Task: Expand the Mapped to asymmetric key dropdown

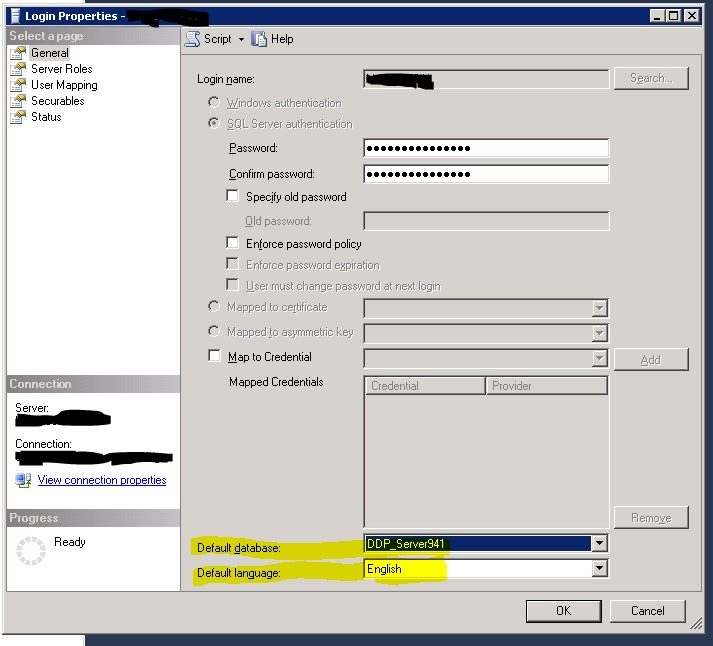Action: click(x=599, y=334)
